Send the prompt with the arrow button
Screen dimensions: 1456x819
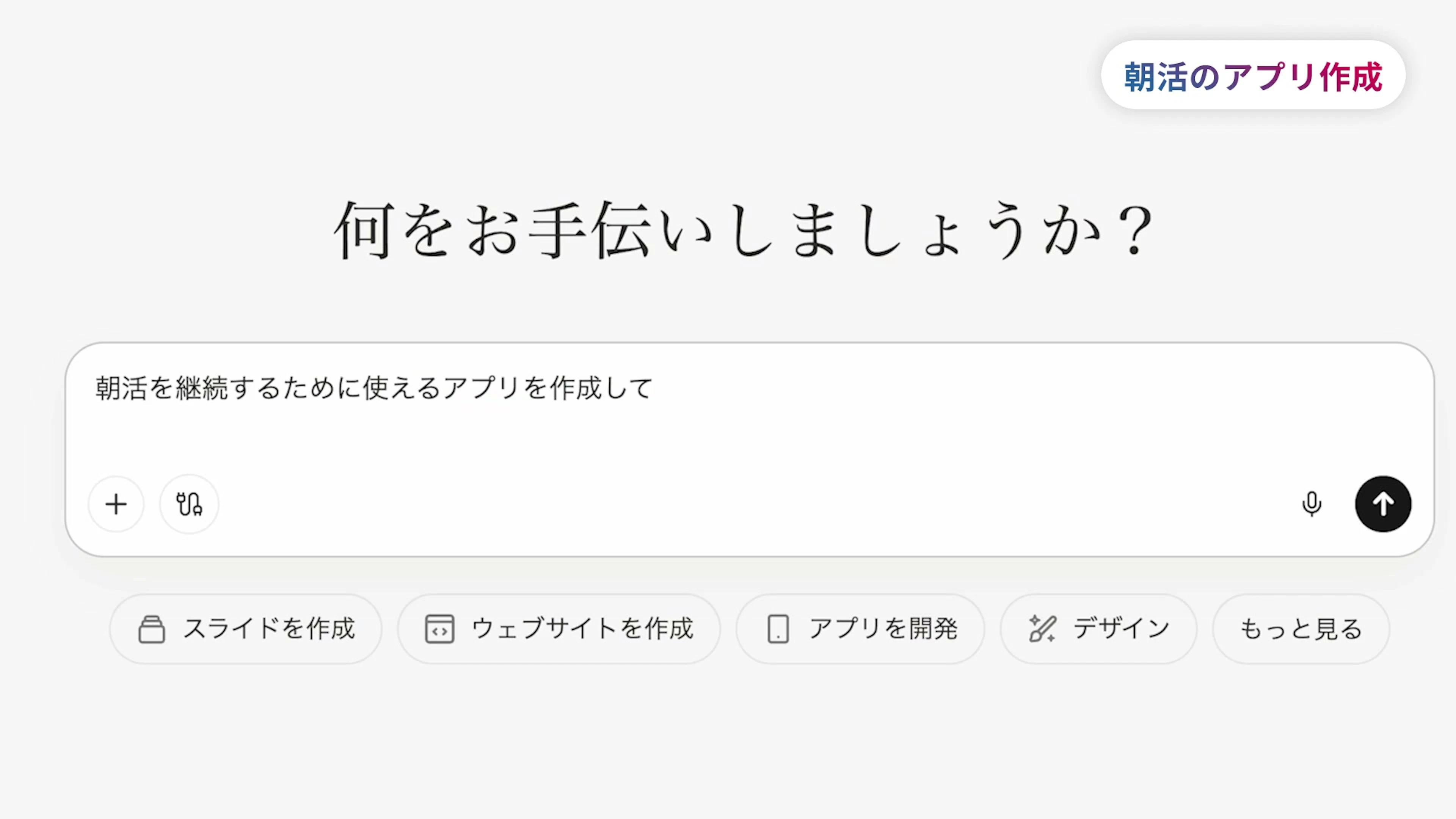pyautogui.click(x=1382, y=504)
